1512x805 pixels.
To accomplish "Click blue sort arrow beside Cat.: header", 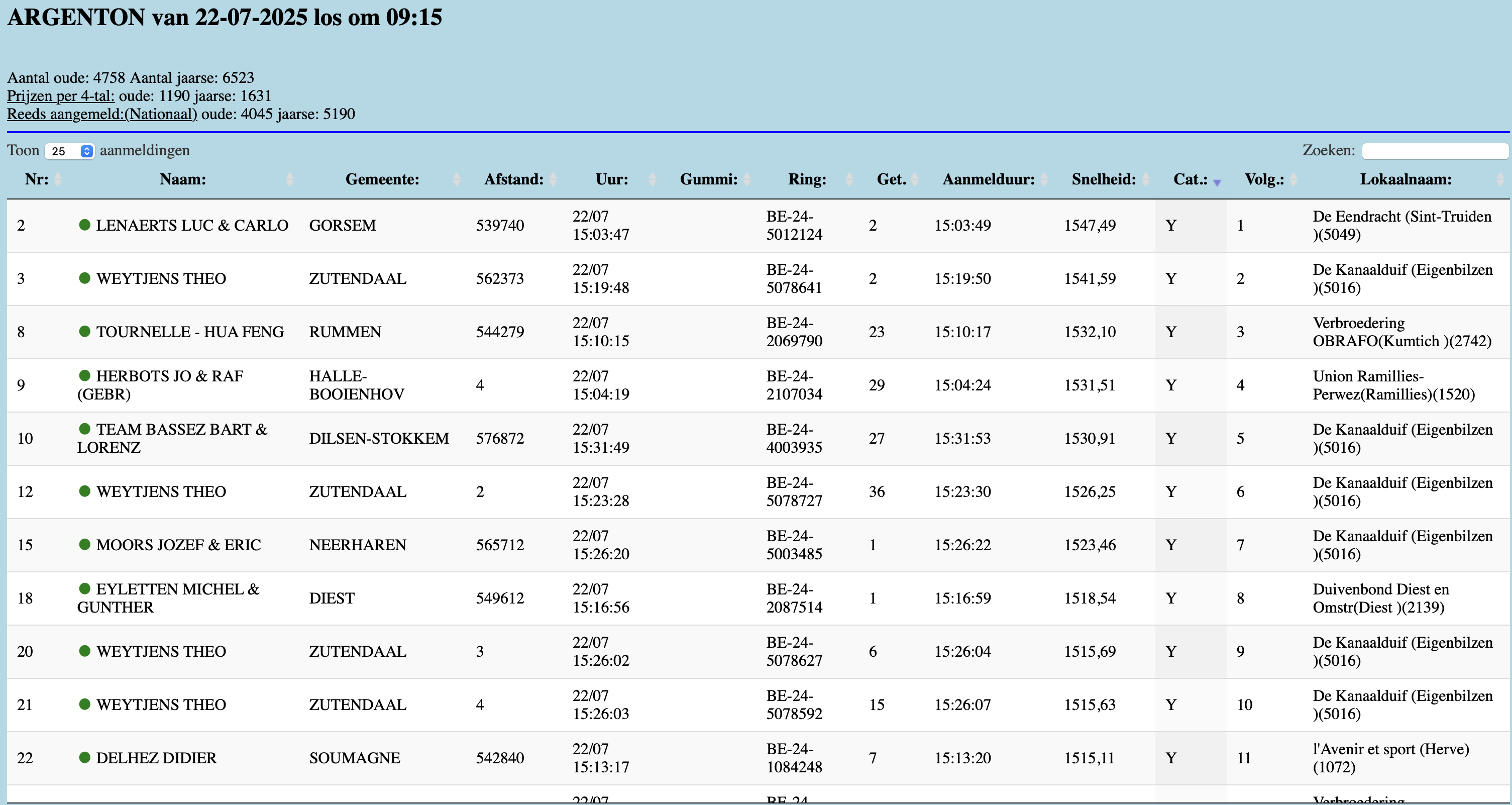I will click(x=1217, y=182).
